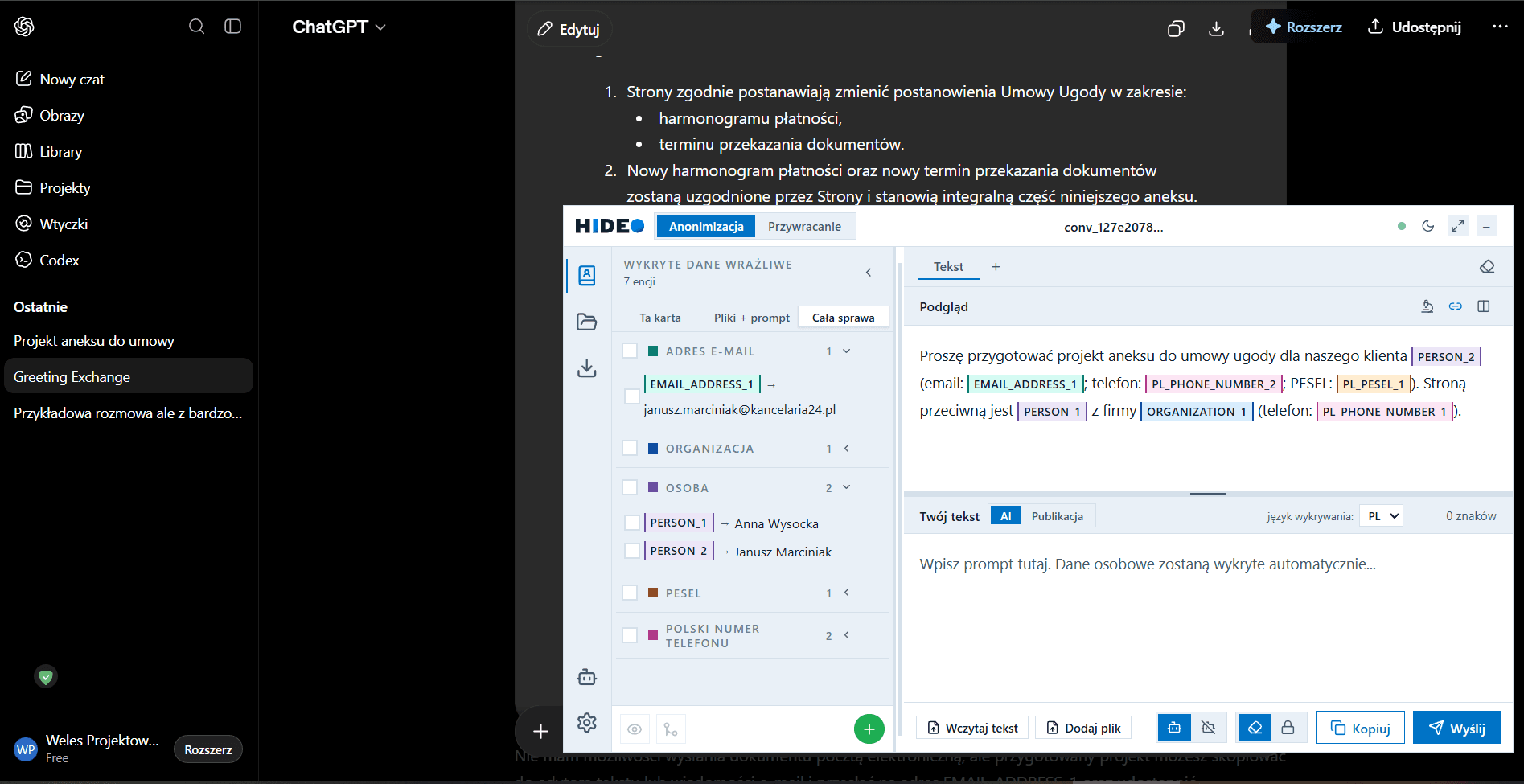Click the green shield badge icon
Screen dimensions: 1524x784
pos(46,677)
